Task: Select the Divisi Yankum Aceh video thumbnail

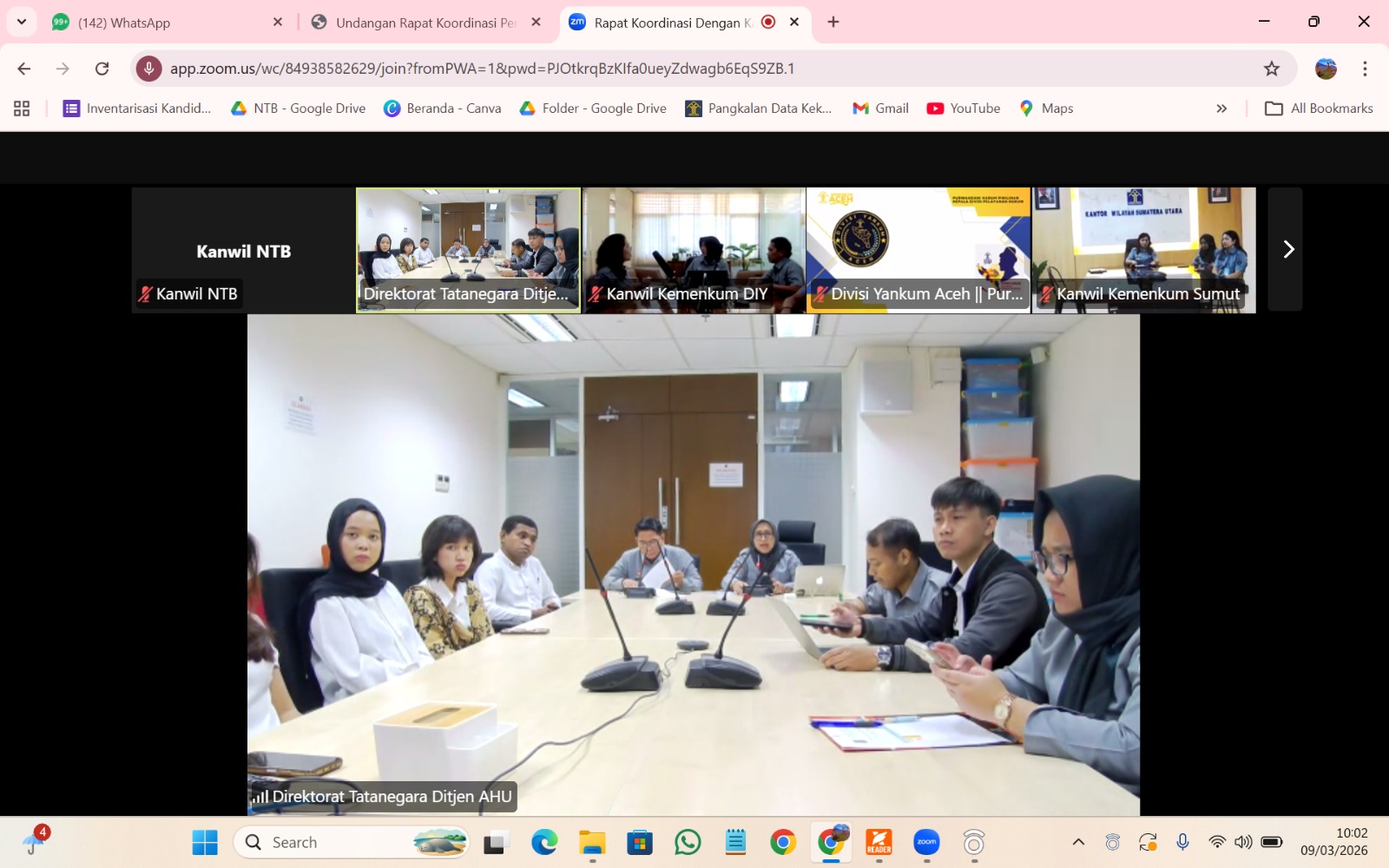Action: tap(918, 250)
